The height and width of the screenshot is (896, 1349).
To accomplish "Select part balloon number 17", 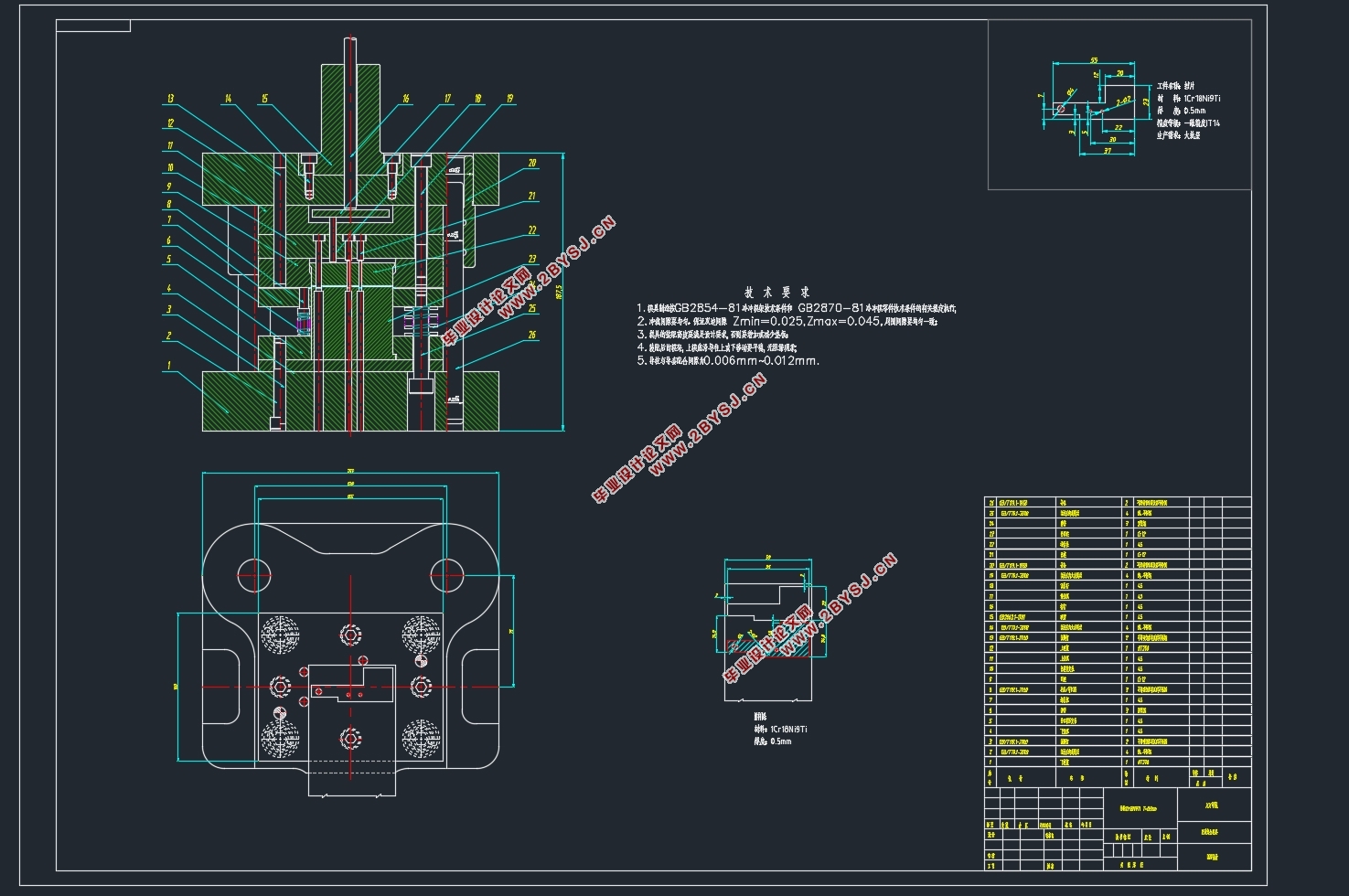I will (447, 99).
